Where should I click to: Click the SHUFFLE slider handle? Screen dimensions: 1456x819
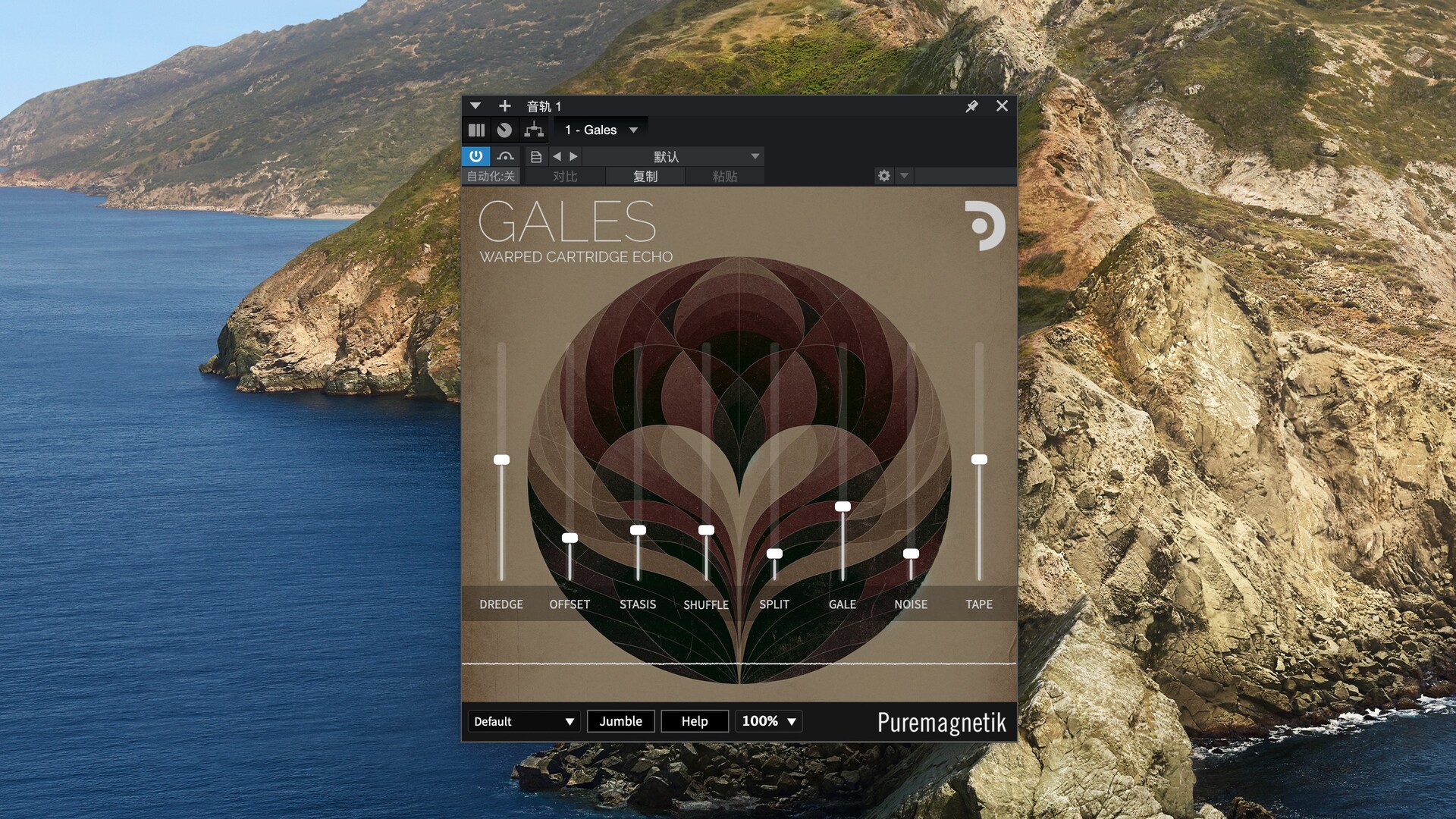(x=706, y=530)
